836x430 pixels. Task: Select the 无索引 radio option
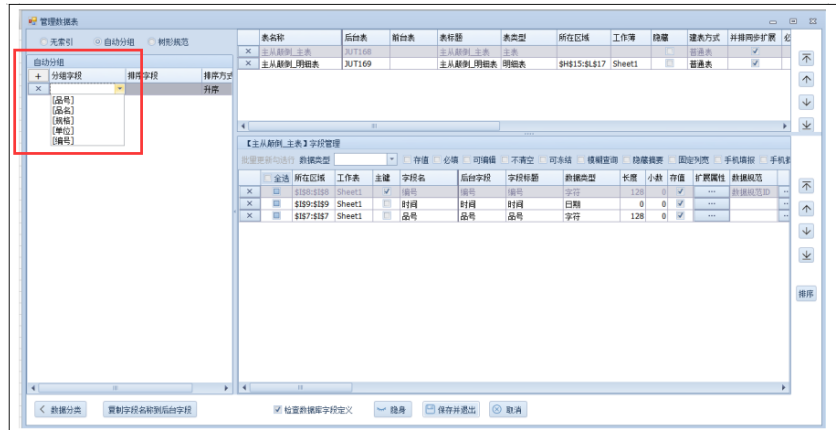(43, 42)
